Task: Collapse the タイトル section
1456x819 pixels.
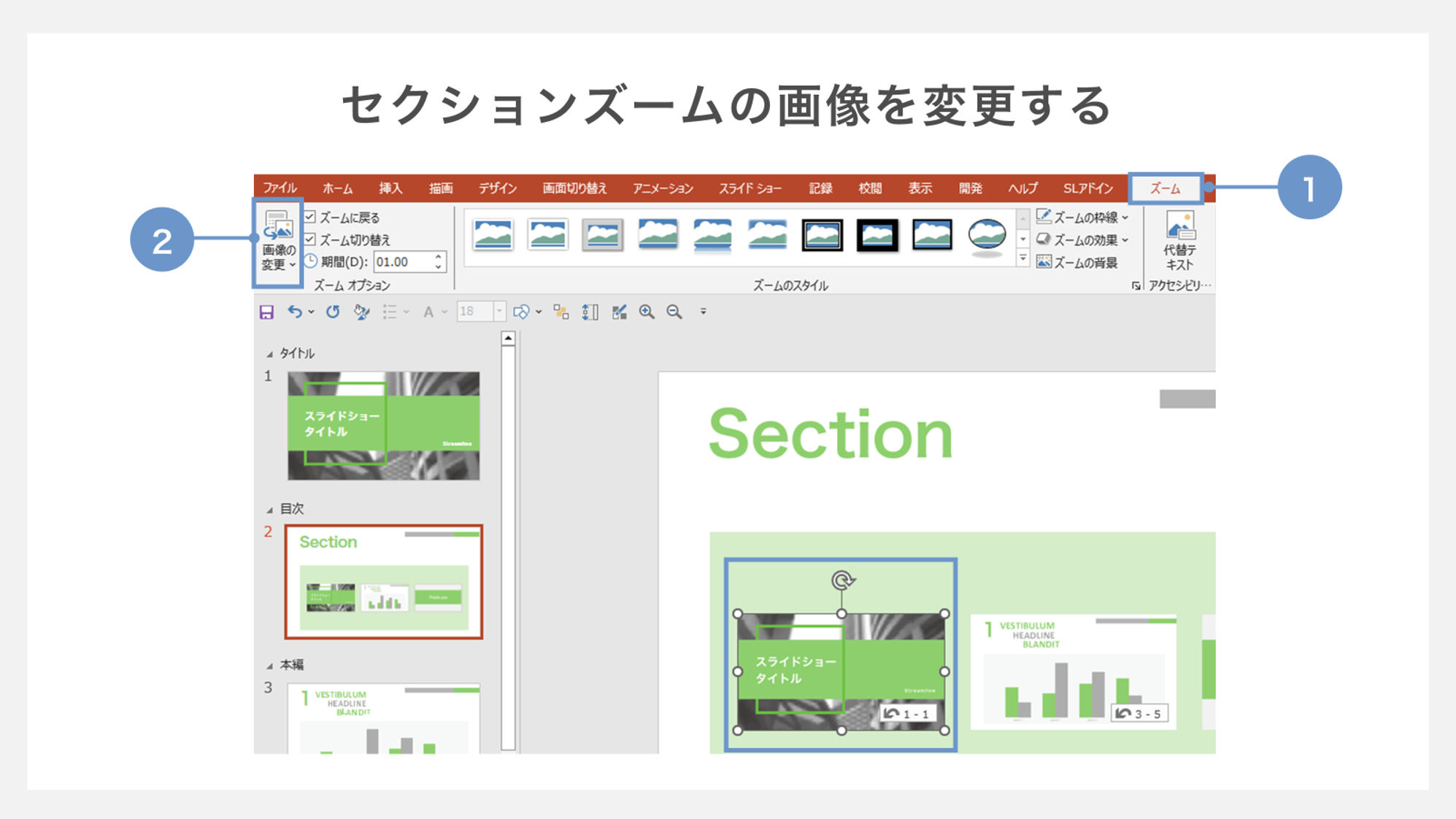Action: [269, 354]
